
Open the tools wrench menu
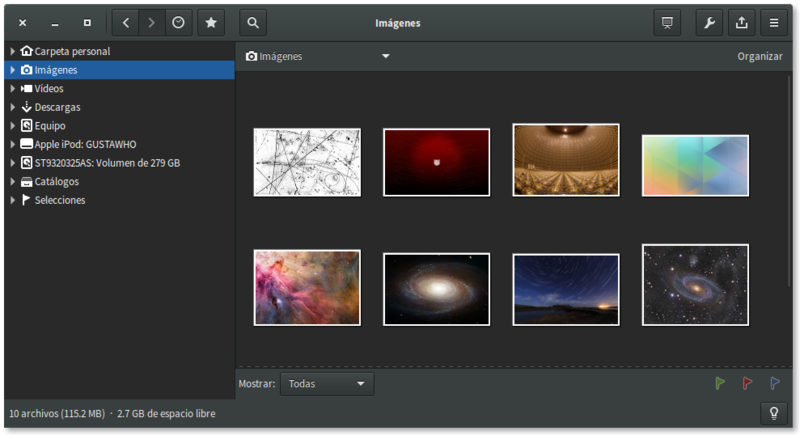(x=711, y=22)
